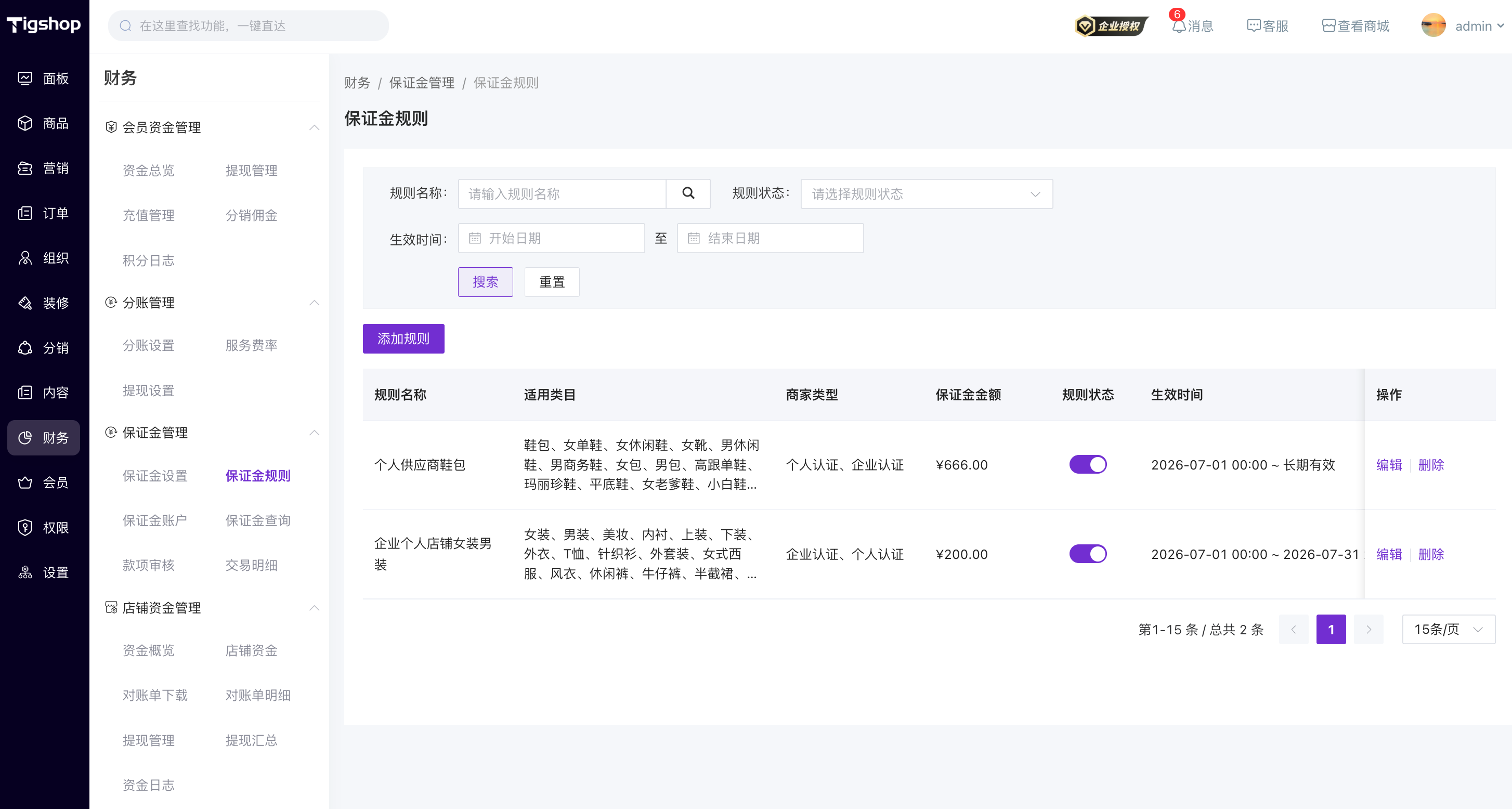The width and height of the screenshot is (1512, 809).
Task: Click the 查看商城 storefront icon
Action: point(1328,26)
